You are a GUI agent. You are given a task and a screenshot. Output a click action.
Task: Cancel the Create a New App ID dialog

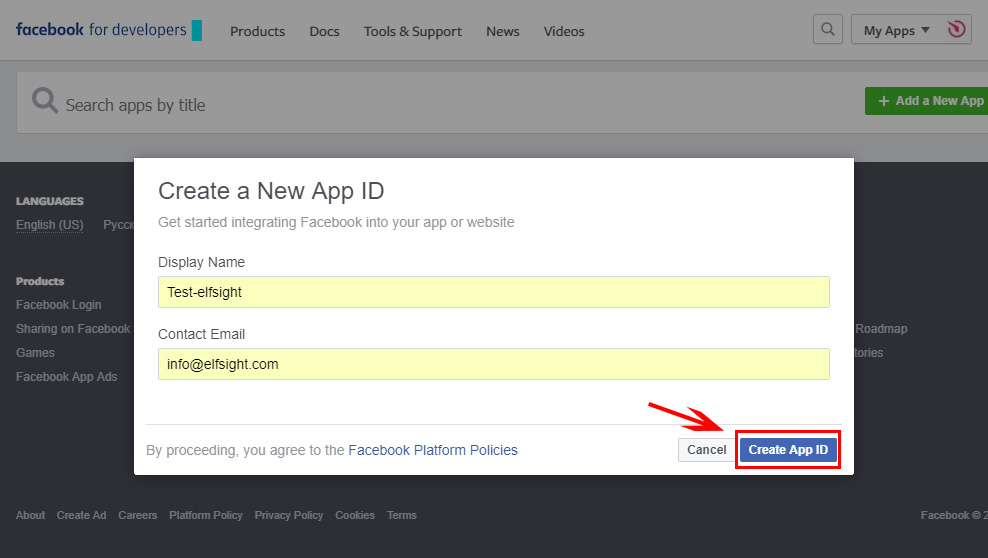[x=706, y=450]
